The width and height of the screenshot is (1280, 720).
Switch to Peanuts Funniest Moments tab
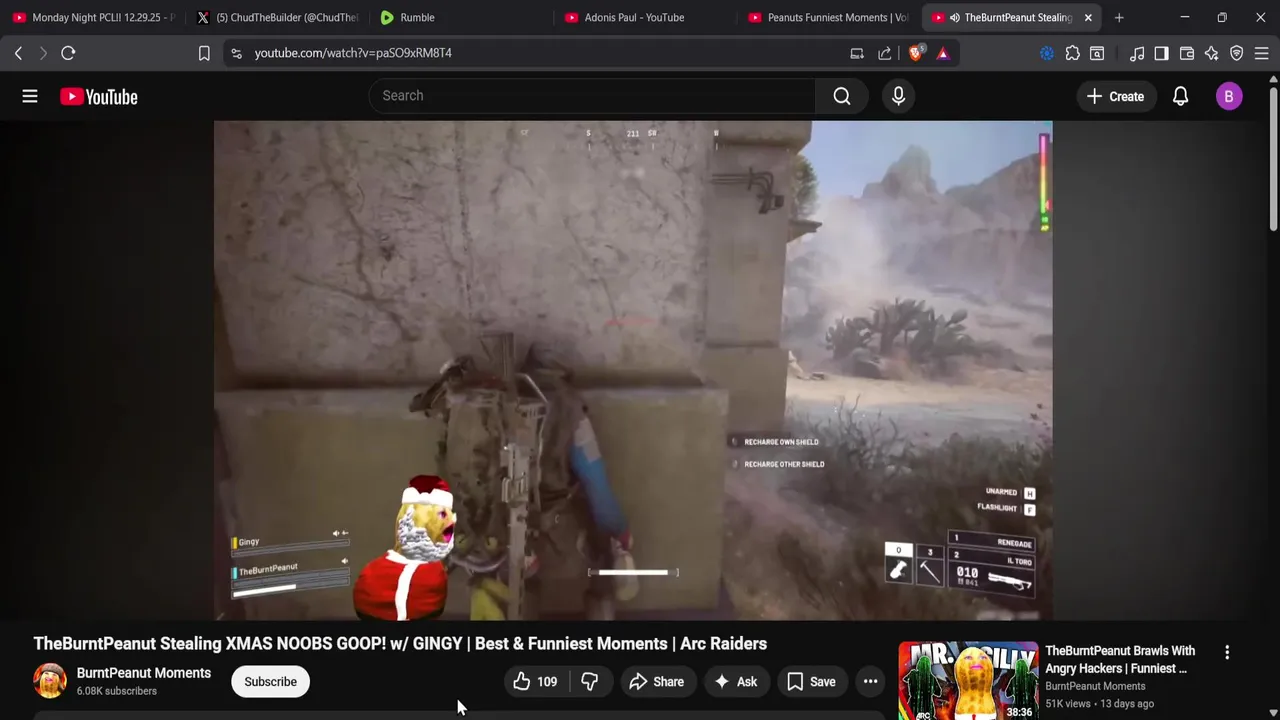tap(828, 17)
